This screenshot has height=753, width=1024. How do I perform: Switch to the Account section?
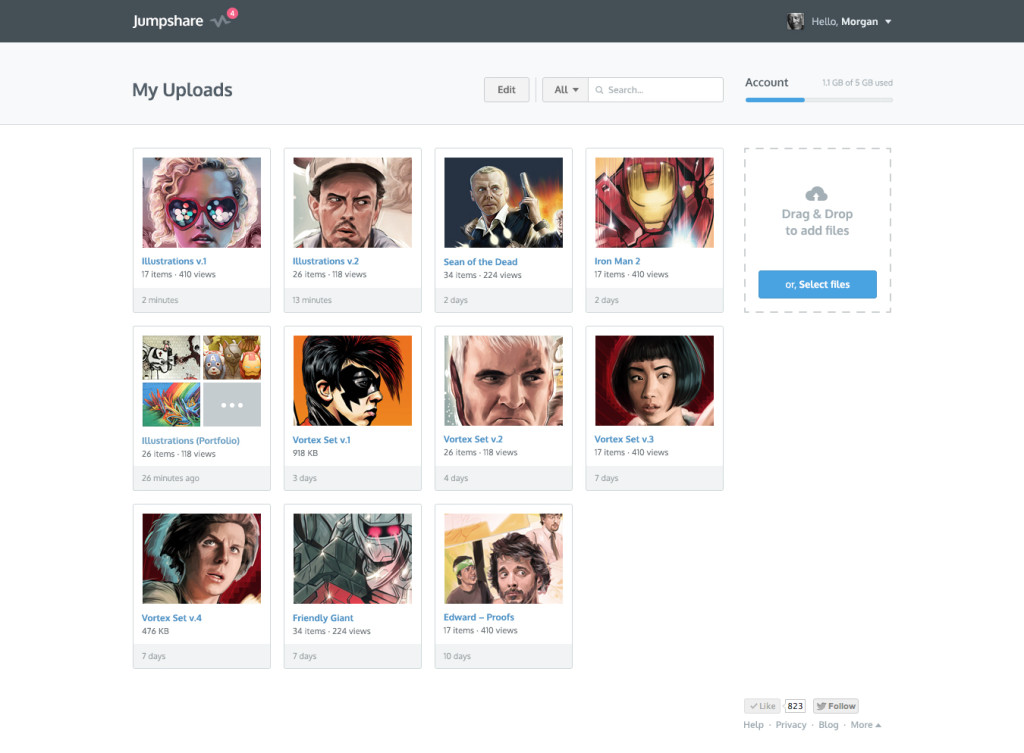pyautogui.click(x=766, y=82)
